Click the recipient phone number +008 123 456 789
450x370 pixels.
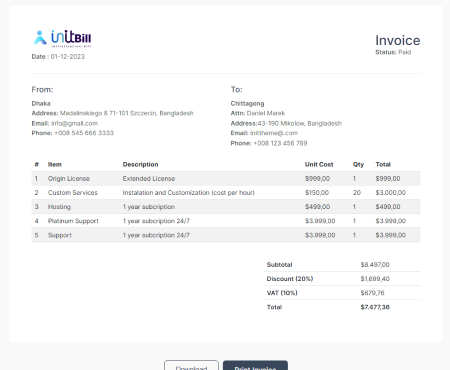pyautogui.click(x=280, y=143)
